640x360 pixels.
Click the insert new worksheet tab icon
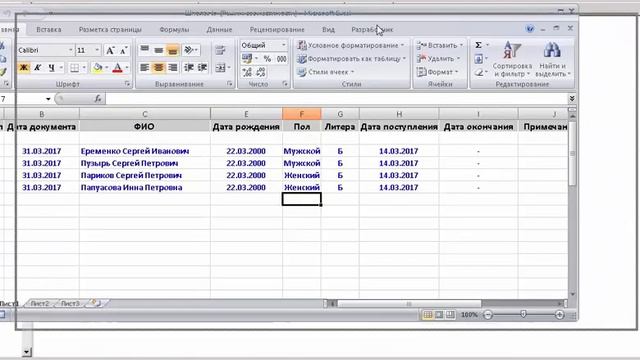(x=95, y=303)
